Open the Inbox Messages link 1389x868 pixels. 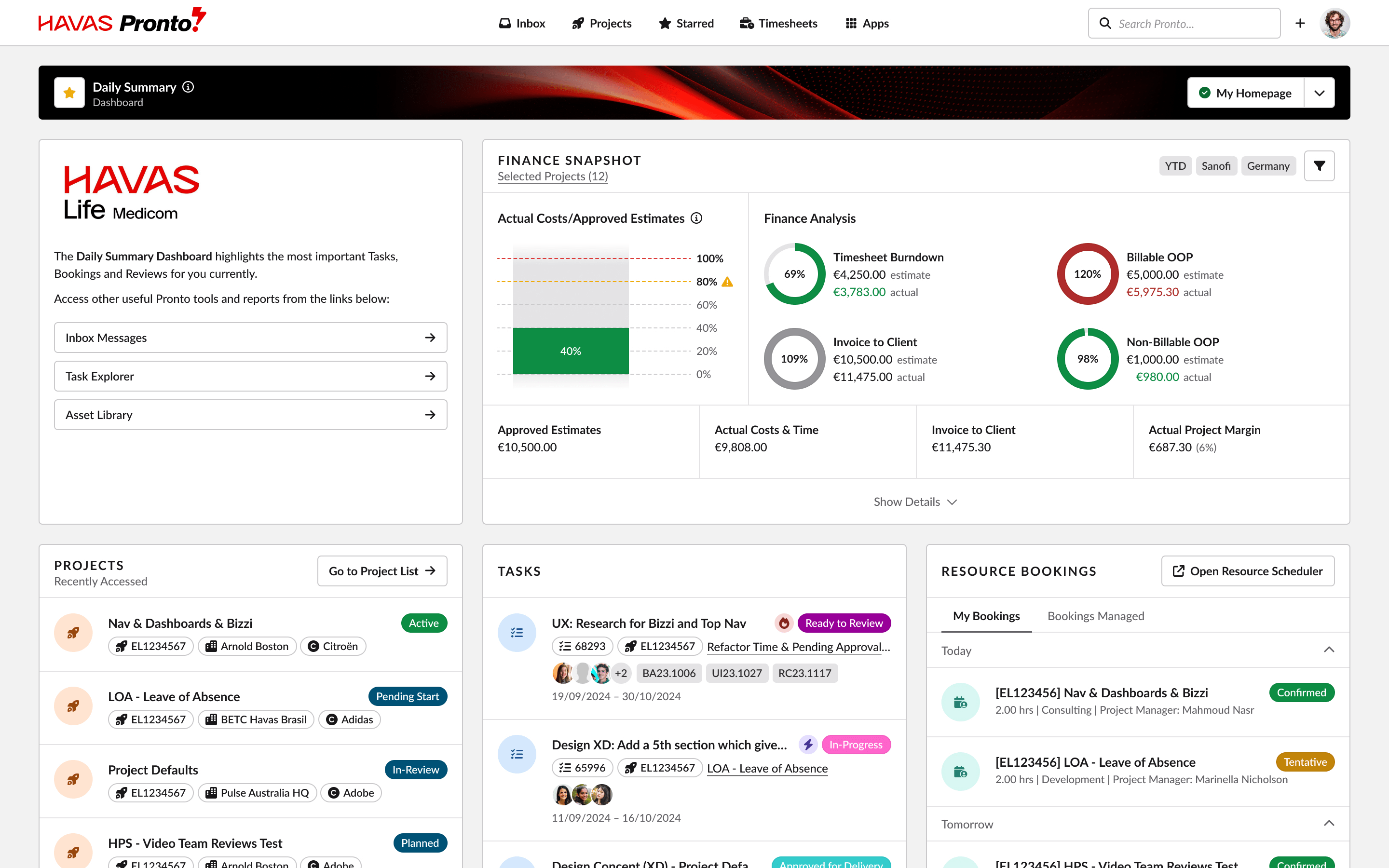coord(250,338)
